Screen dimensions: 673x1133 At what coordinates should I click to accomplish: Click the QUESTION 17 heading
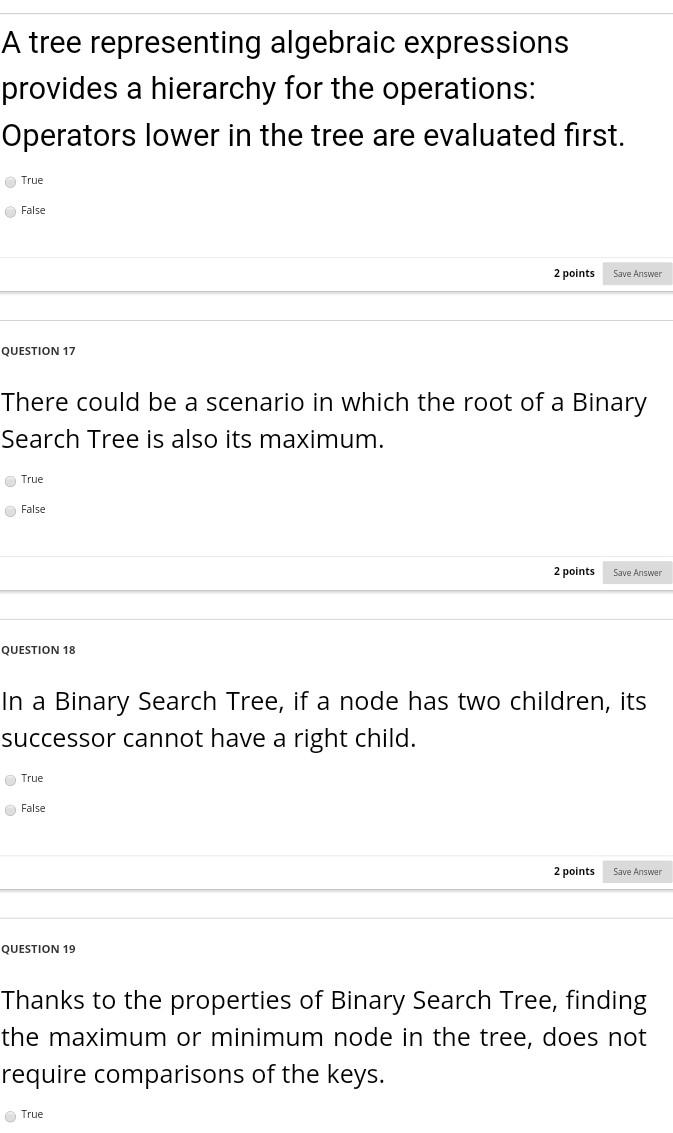pos(38,350)
